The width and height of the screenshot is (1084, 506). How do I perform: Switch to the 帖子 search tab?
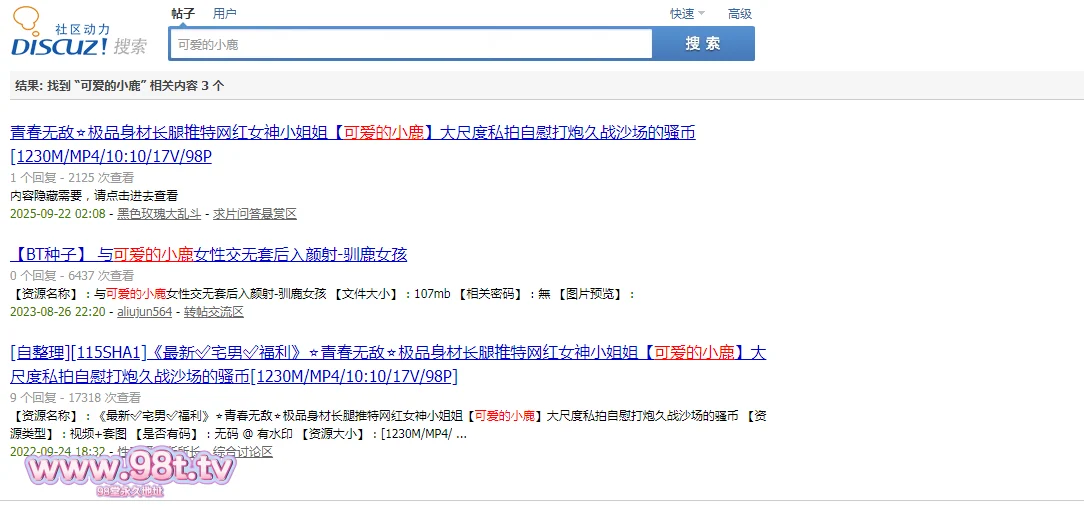[183, 14]
